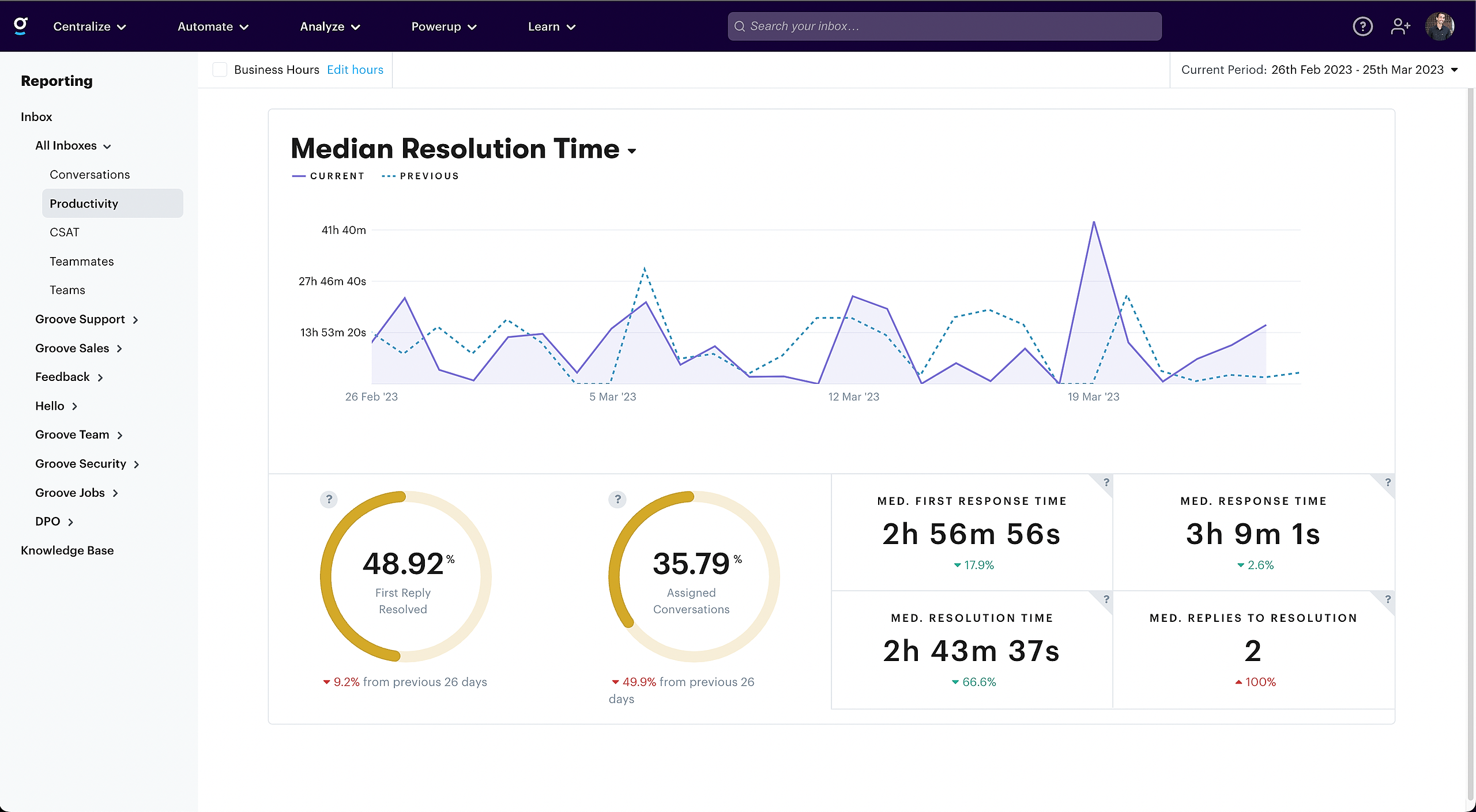Click help icon beside Assigned Conversations
Viewport: 1476px width, 812px height.
(617, 499)
